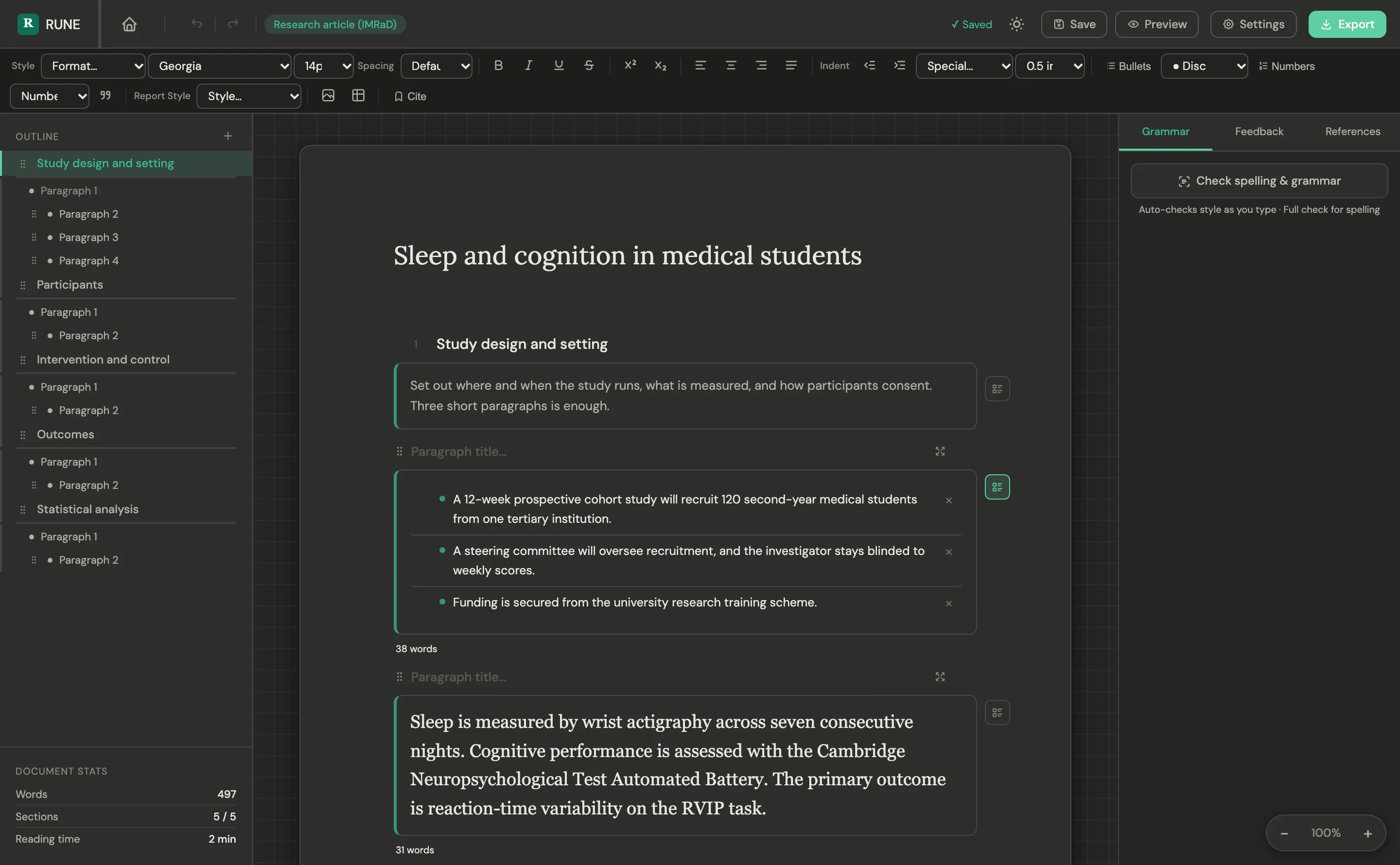1400x865 pixels.
Task: Open the Format style dropdown
Action: click(x=93, y=66)
